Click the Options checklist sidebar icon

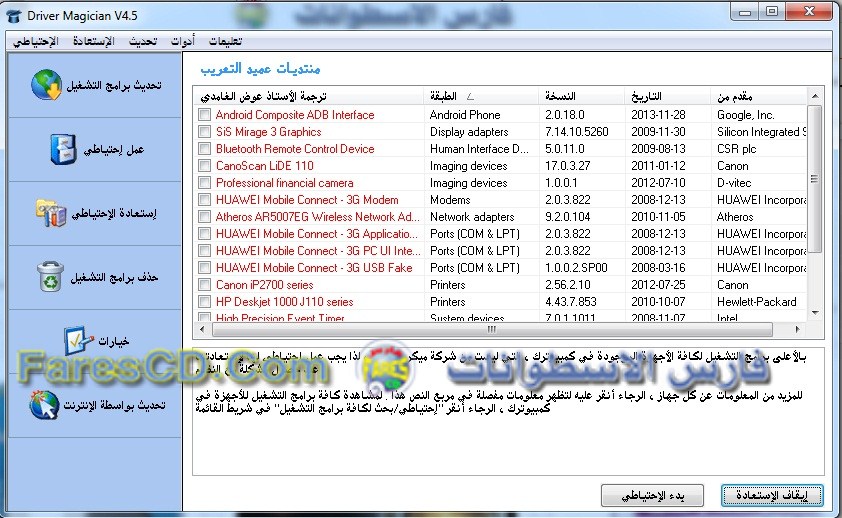79,340
